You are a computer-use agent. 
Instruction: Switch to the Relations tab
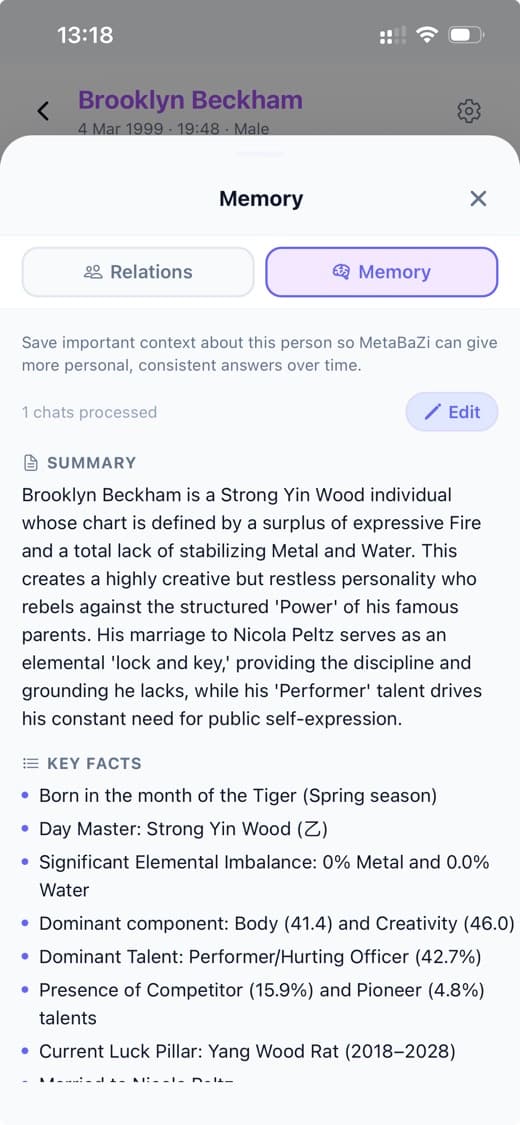138,272
